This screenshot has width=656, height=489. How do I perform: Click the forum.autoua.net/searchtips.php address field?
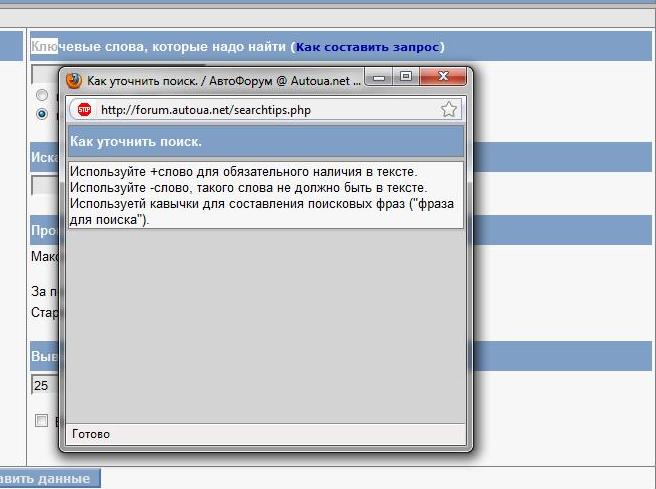click(260, 109)
